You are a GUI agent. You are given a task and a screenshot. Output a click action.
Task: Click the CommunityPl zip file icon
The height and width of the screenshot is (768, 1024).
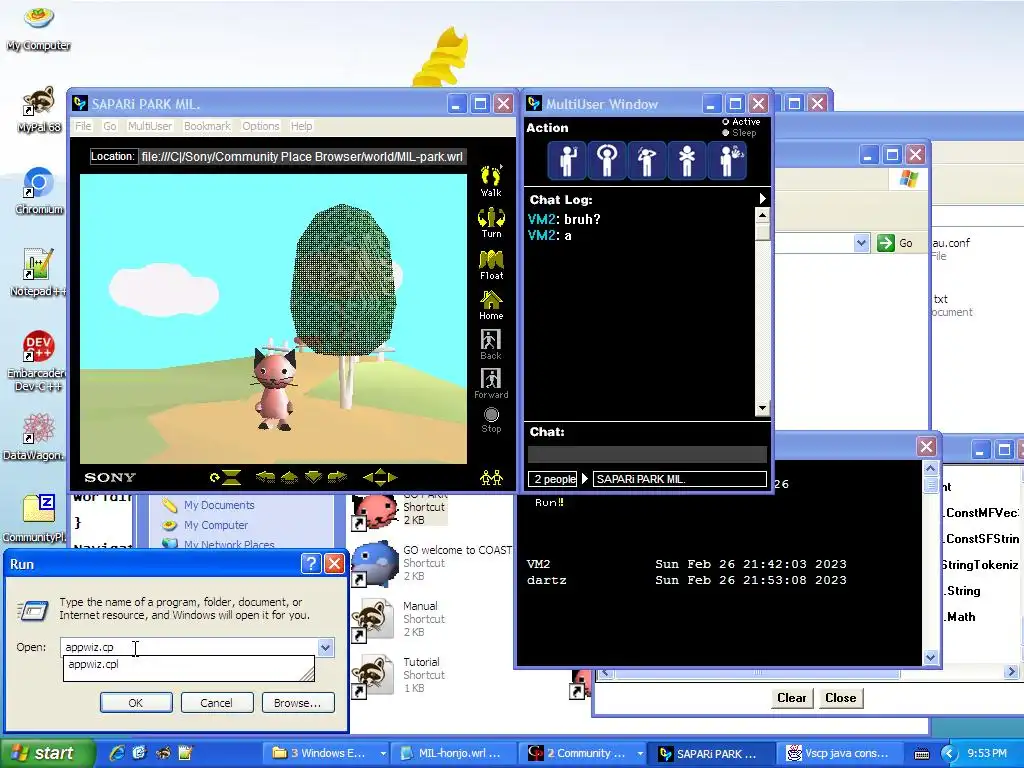click(36, 519)
